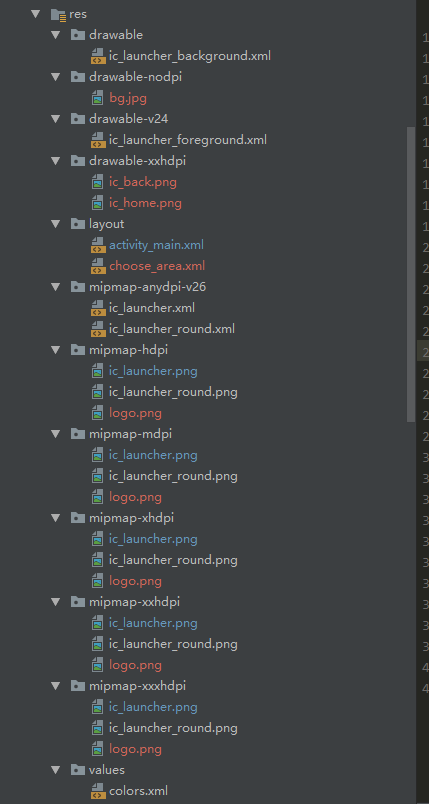Collapse the mipmap-mdpi folder arrow

(55, 434)
